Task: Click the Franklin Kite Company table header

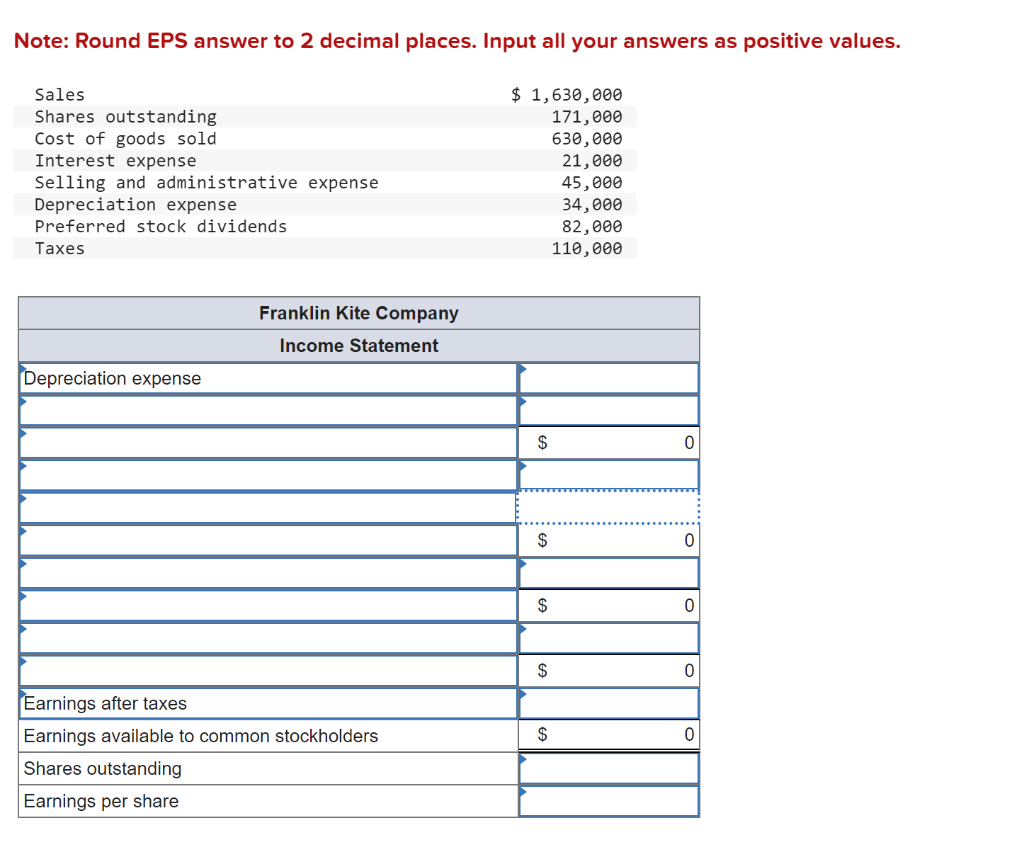Action: coord(358,312)
